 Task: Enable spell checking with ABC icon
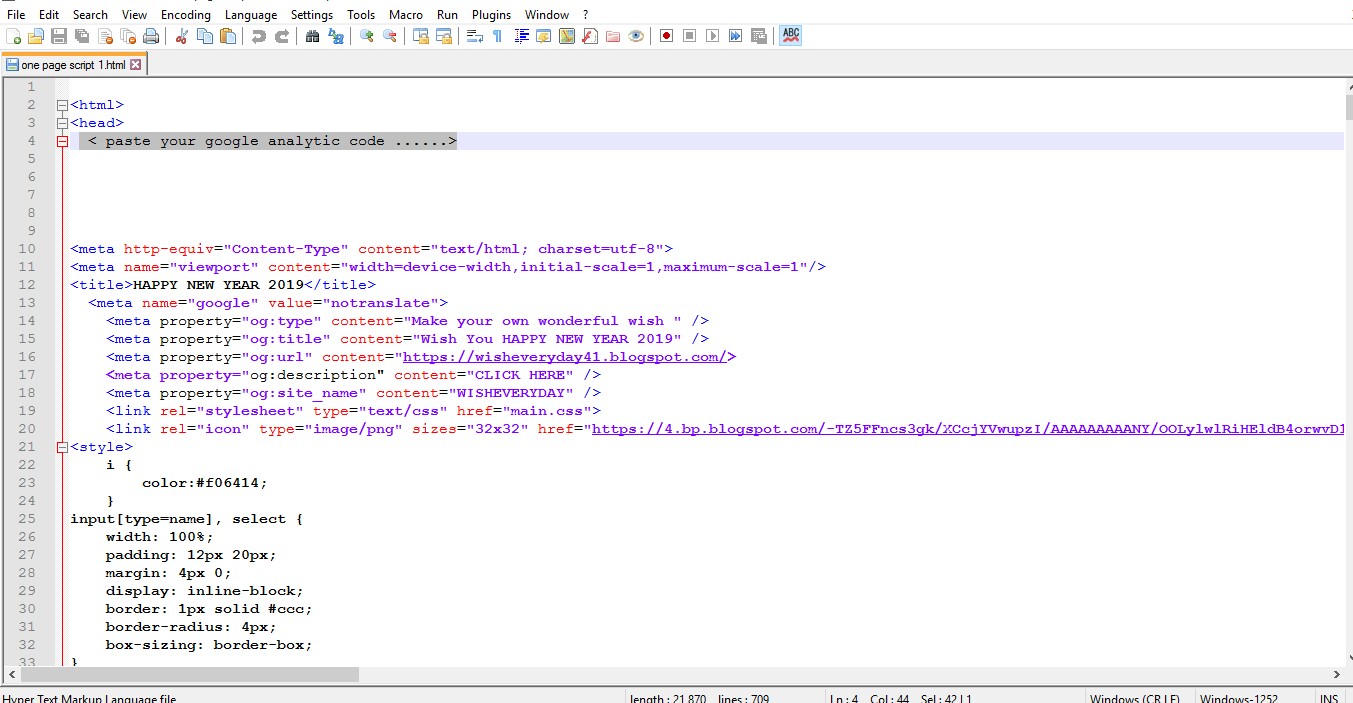coord(790,36)
